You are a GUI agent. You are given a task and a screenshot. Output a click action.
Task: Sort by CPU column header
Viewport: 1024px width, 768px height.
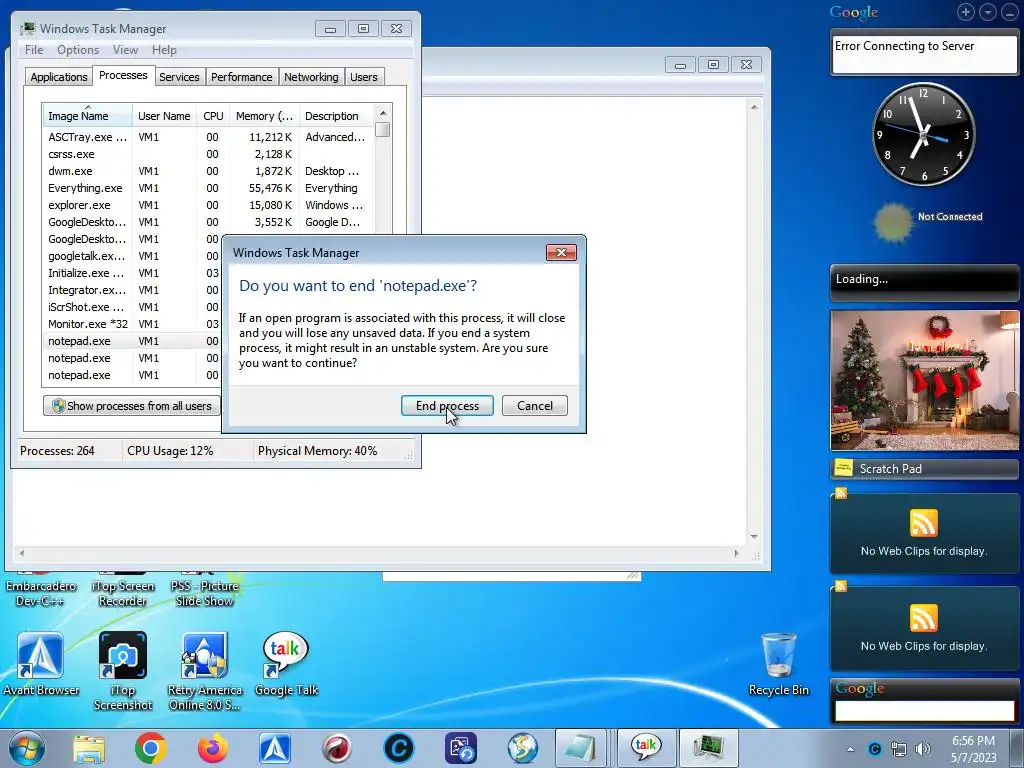tap(213, 116)
